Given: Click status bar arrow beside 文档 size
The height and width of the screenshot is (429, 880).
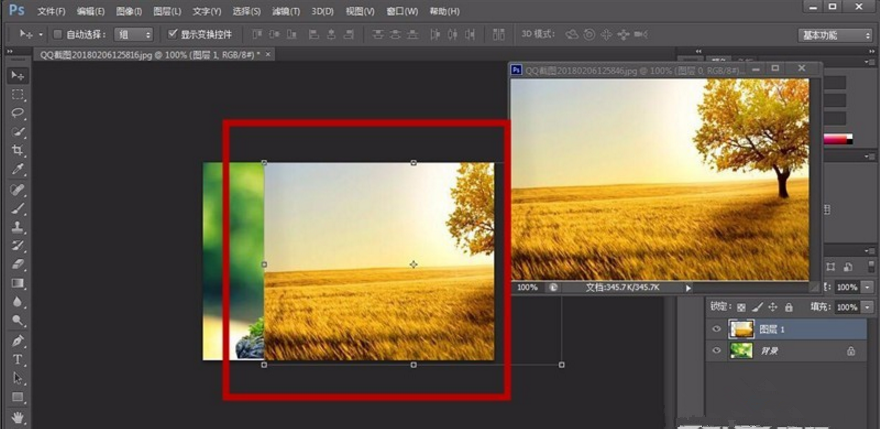Looking at the screenshot, I should [688, 288].
